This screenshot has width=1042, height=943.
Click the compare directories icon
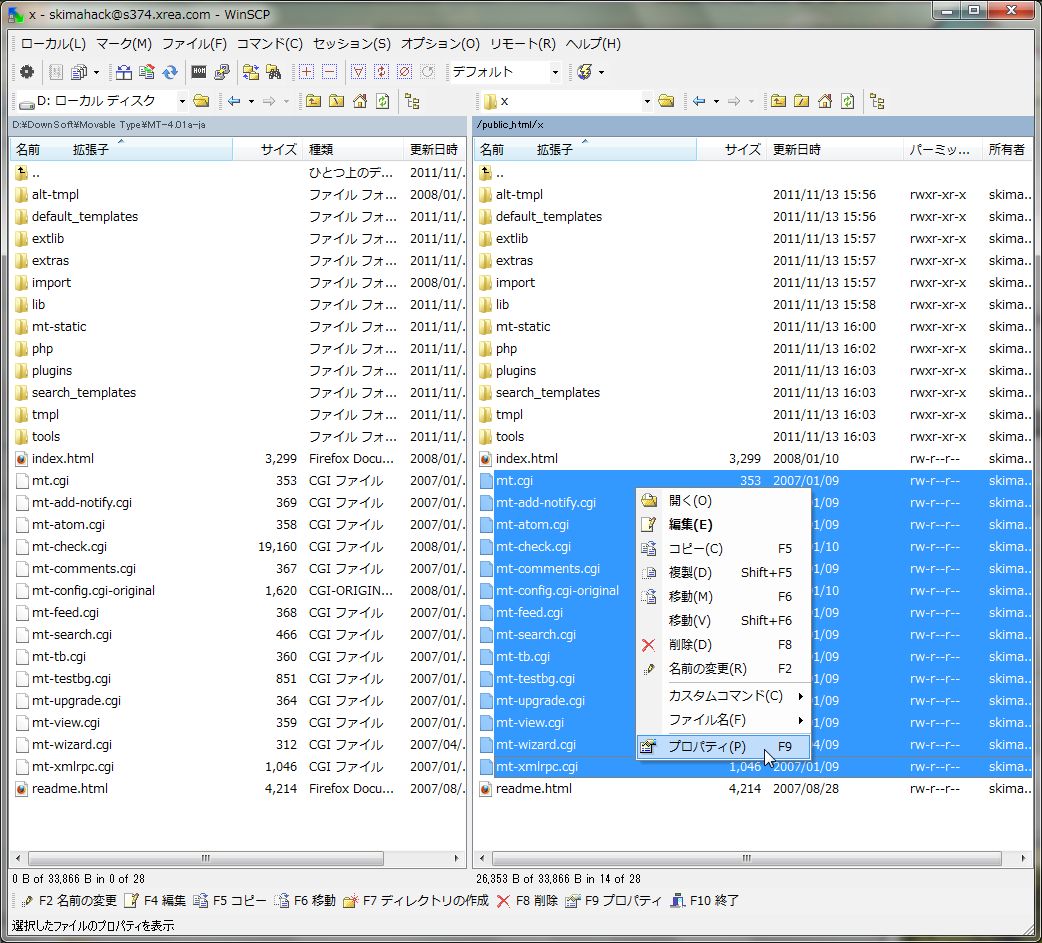coord(124,72)
